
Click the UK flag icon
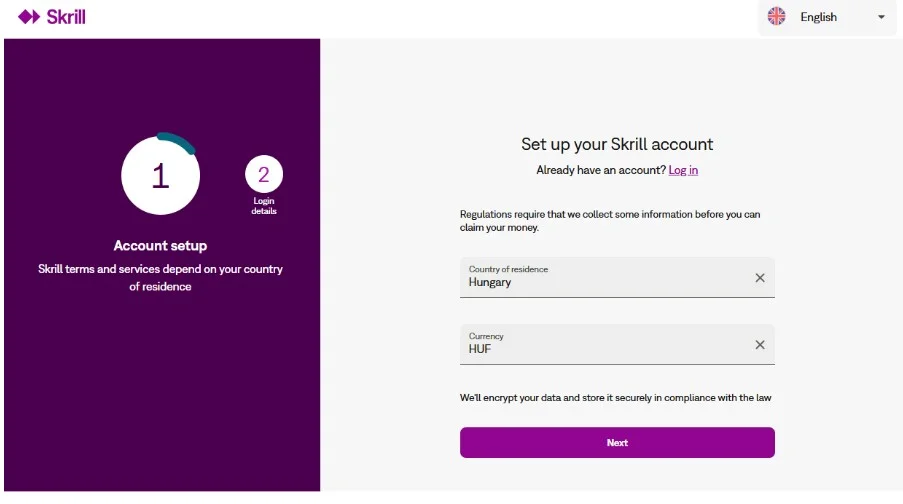776,17
